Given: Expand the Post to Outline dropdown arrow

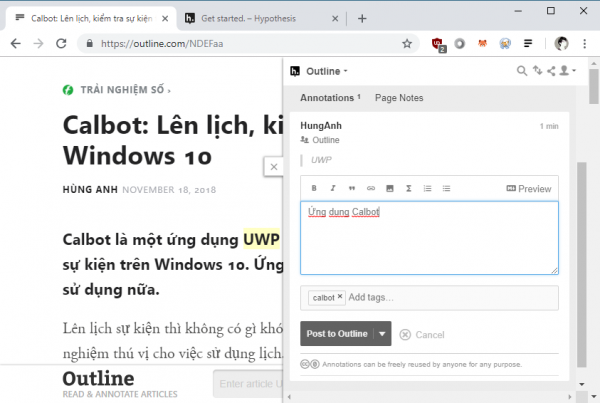Looking at the screenshot, I should coord(382,334).
